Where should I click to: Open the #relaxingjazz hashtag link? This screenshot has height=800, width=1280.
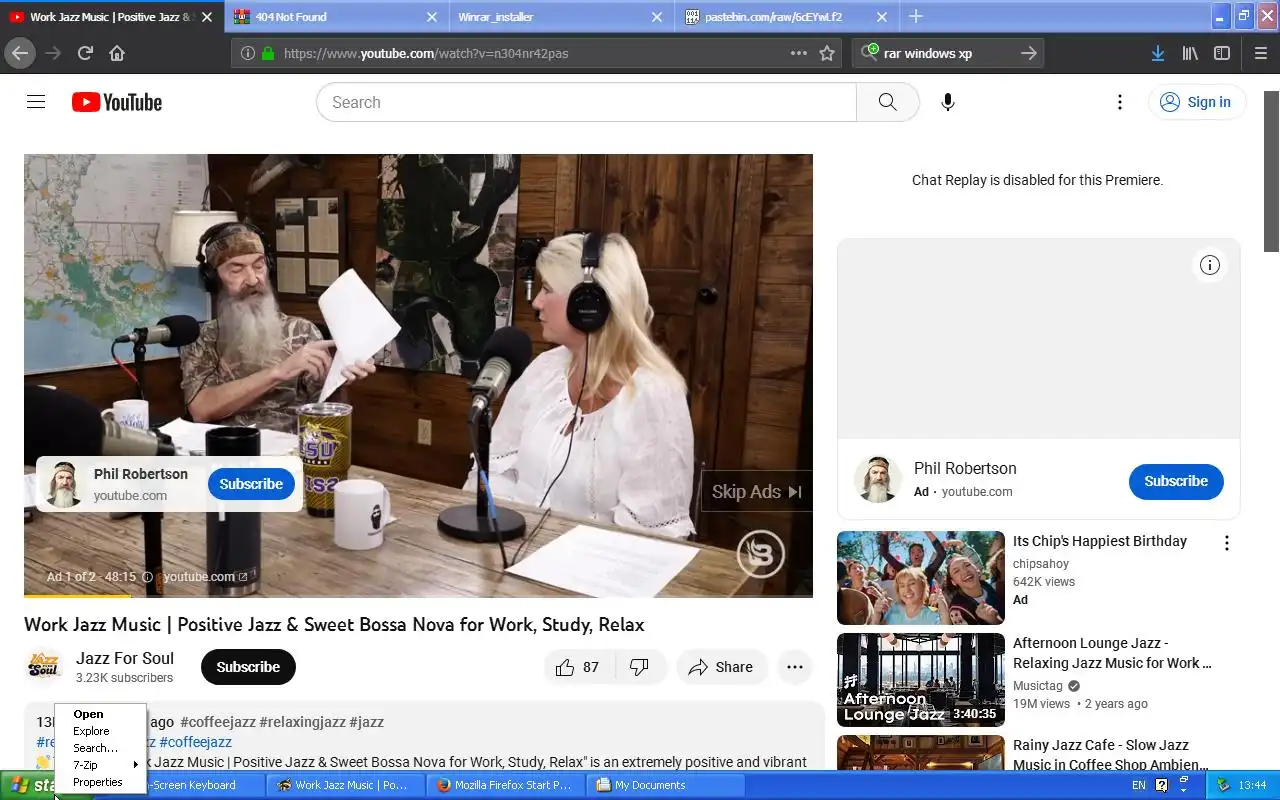click(x=302, y=722)
